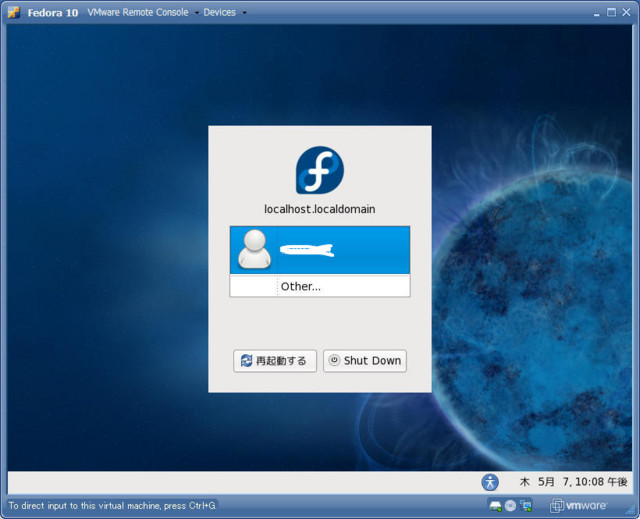Click the 再起動する restart button
The height and width of the screenshot is (519, 640).
coord(275,361)
